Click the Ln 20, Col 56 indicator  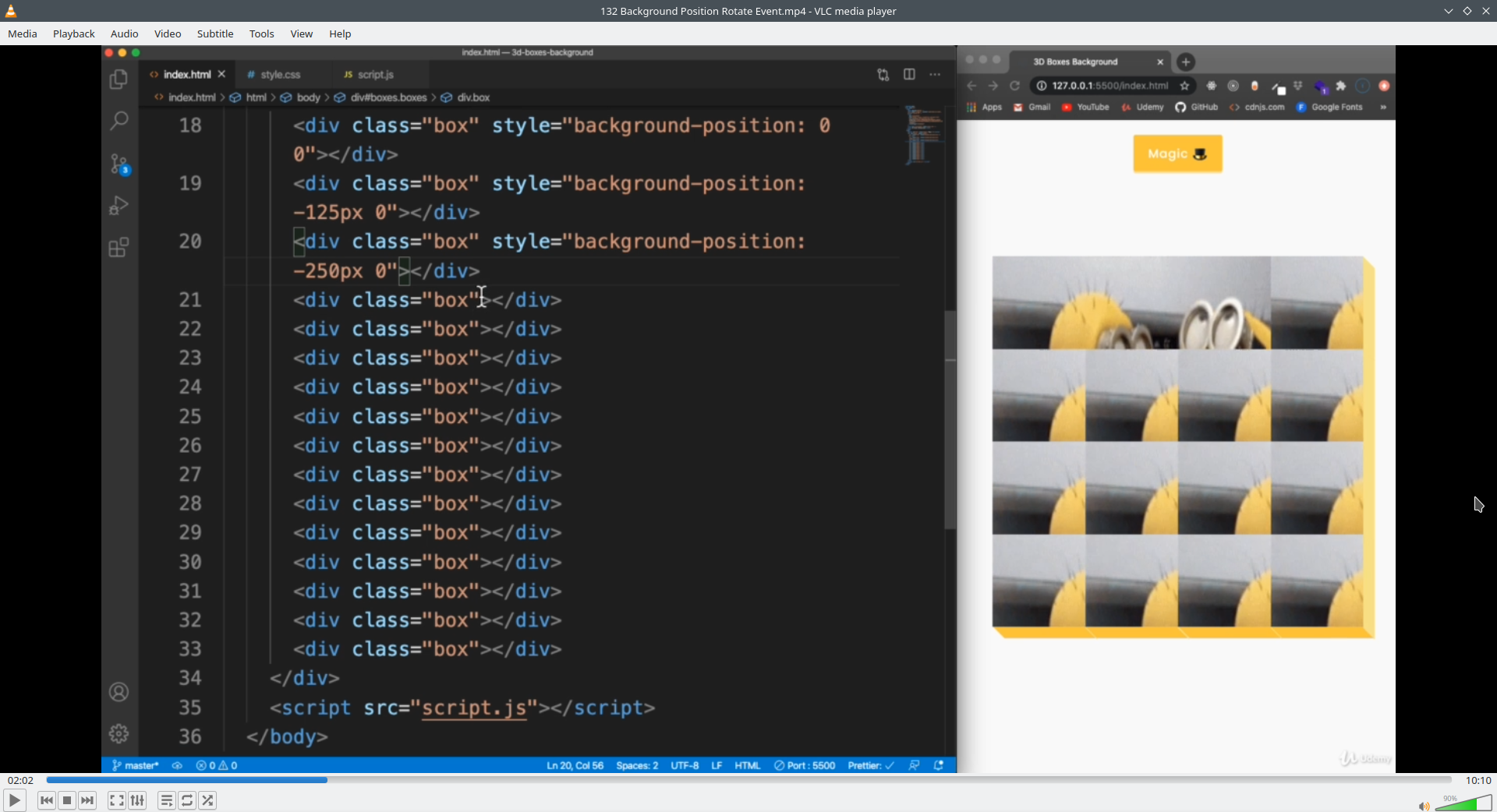(575, 765)
